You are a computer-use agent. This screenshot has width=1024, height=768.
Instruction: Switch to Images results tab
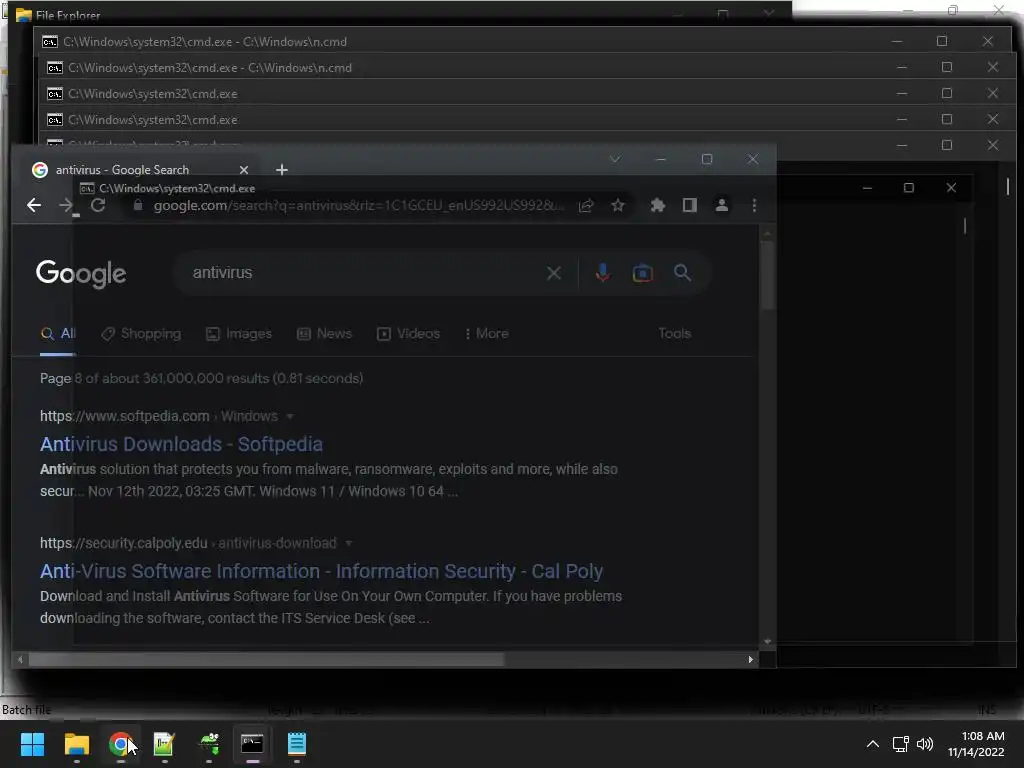tap(239, 334)
